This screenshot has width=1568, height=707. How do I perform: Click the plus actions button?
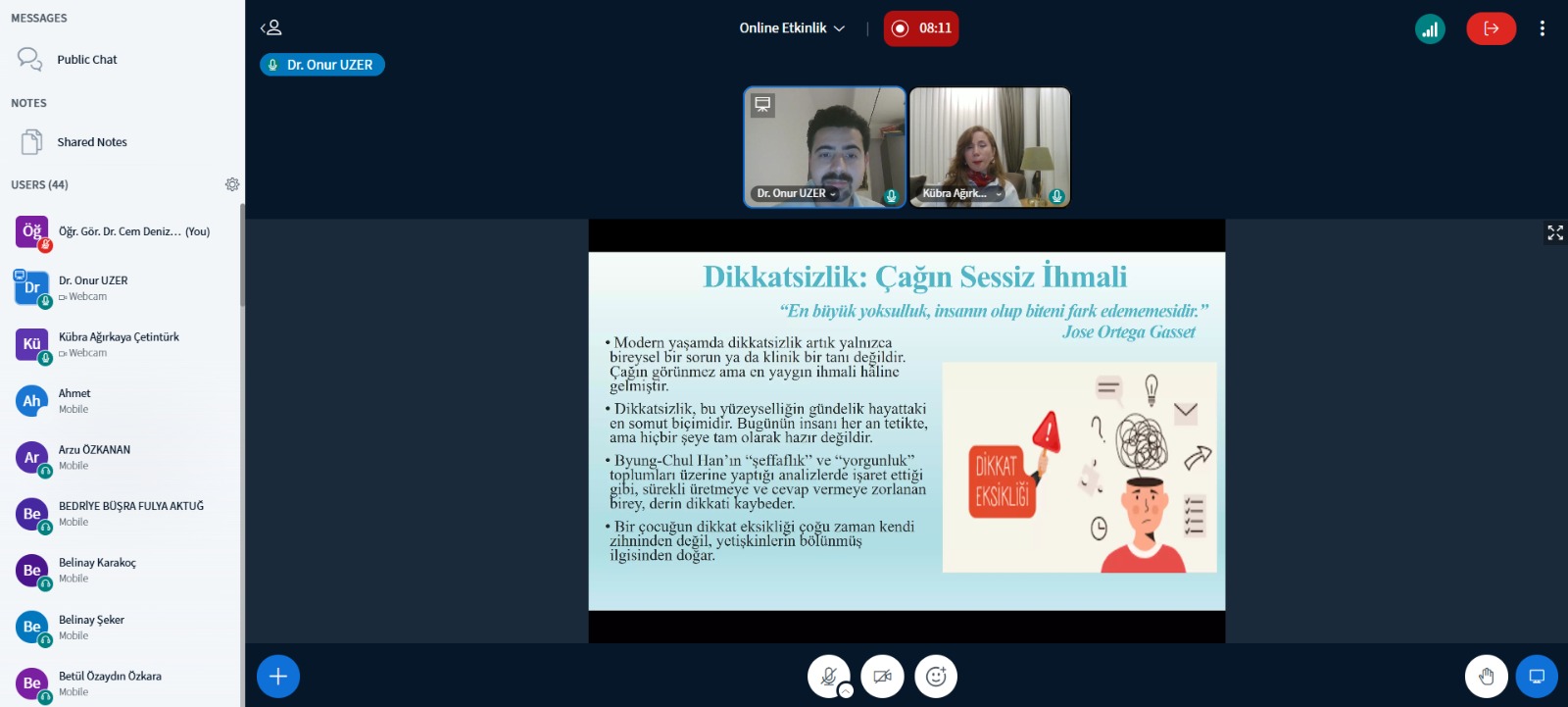(x=278, y=677)
